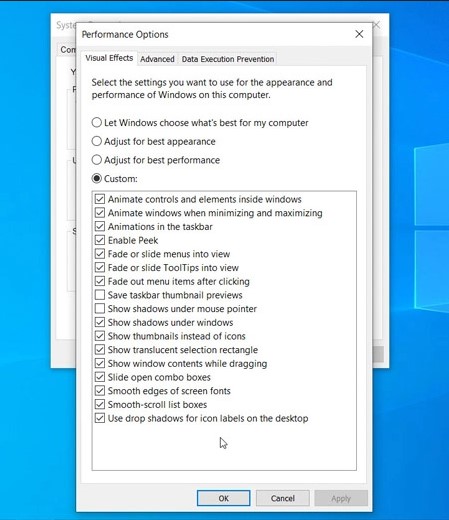Click the Cancel button
This screenshot has height=520, width=449.
tap(283, 498)
